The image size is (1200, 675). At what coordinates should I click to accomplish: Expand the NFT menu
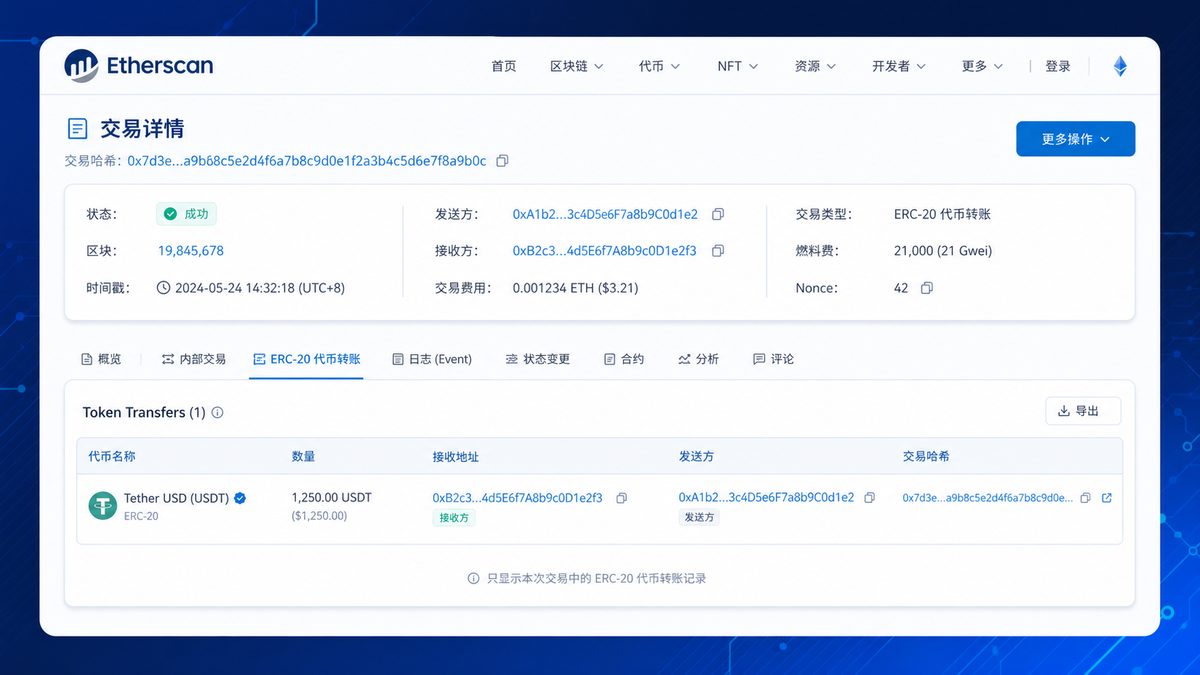click(738, 66)
